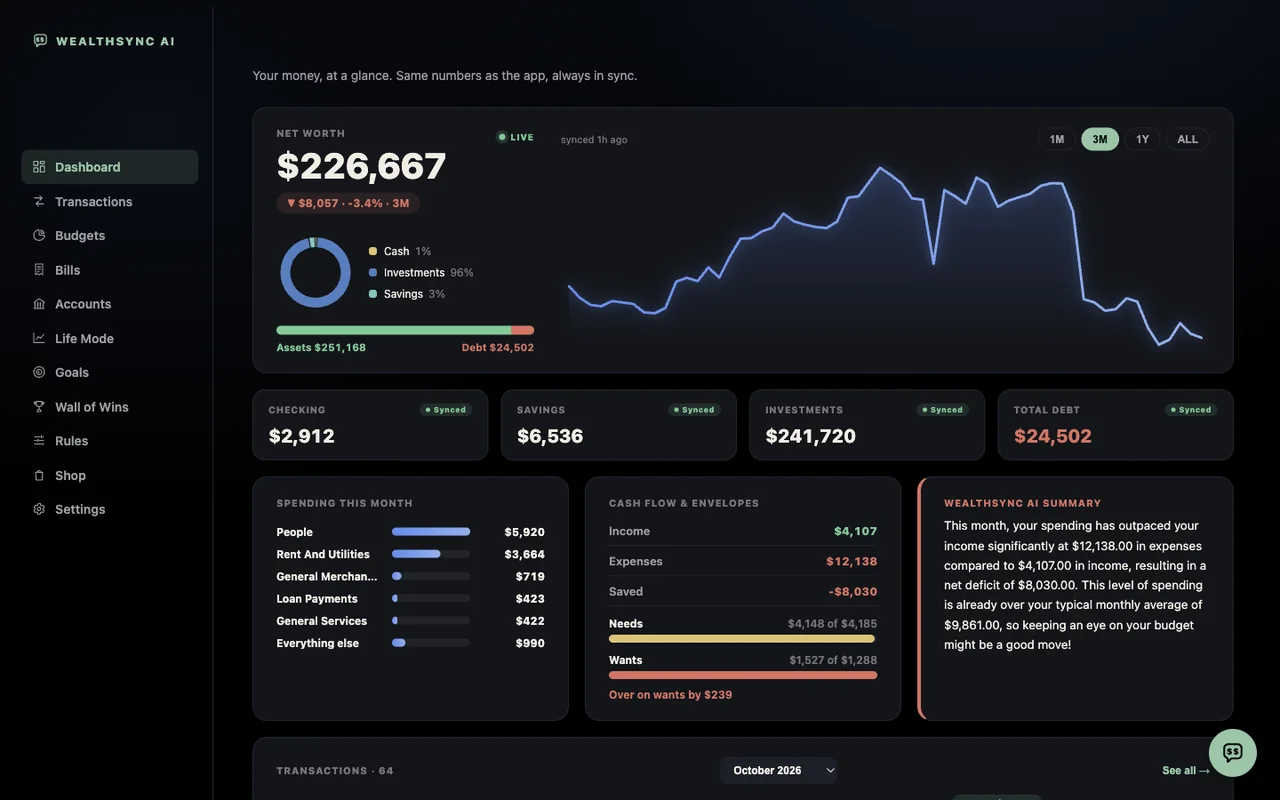Click the 'synced 1h ago' text
Screen dimensions: 1280x800
(x=594, y=140)
